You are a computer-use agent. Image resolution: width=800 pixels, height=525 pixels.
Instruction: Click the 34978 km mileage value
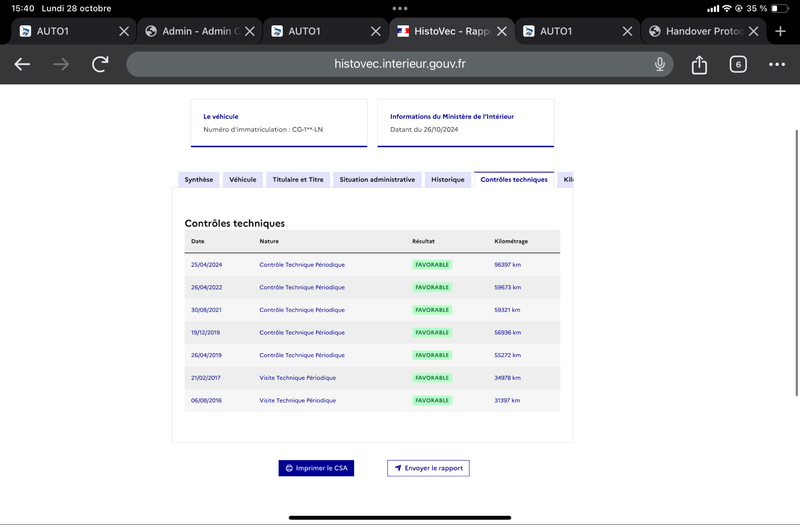coord(508,378)
